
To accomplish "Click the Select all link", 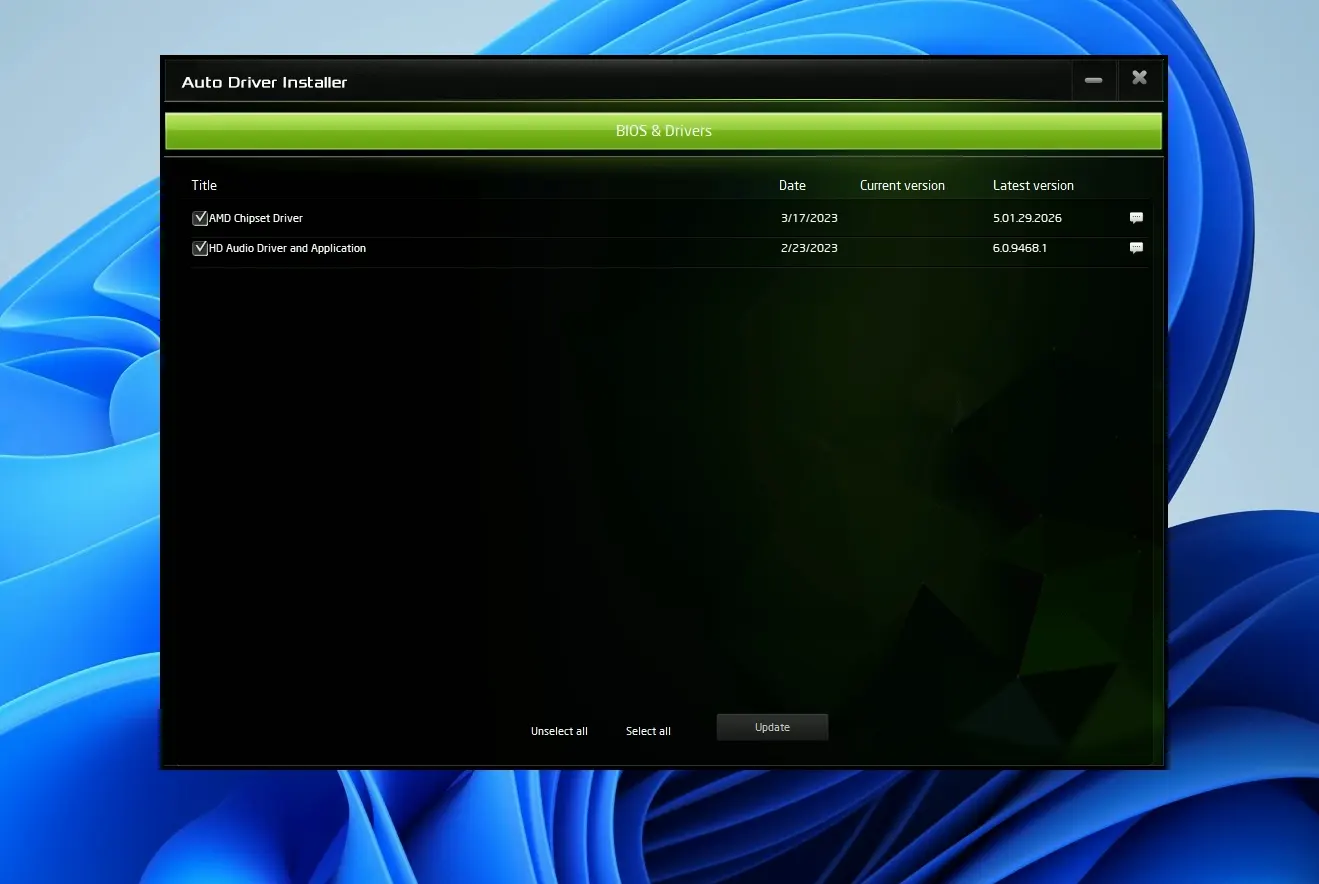I will coord(648,731).
